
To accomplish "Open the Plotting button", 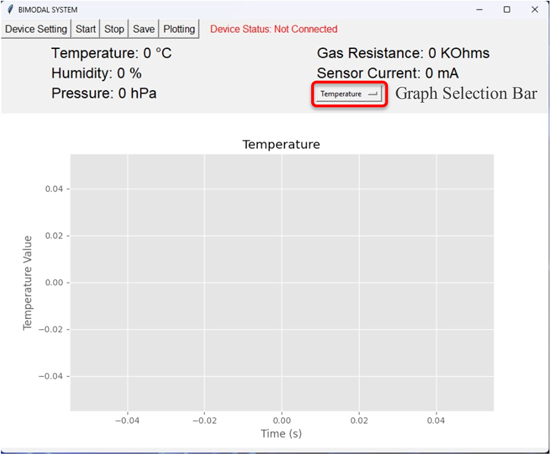I will click(179, 29).
